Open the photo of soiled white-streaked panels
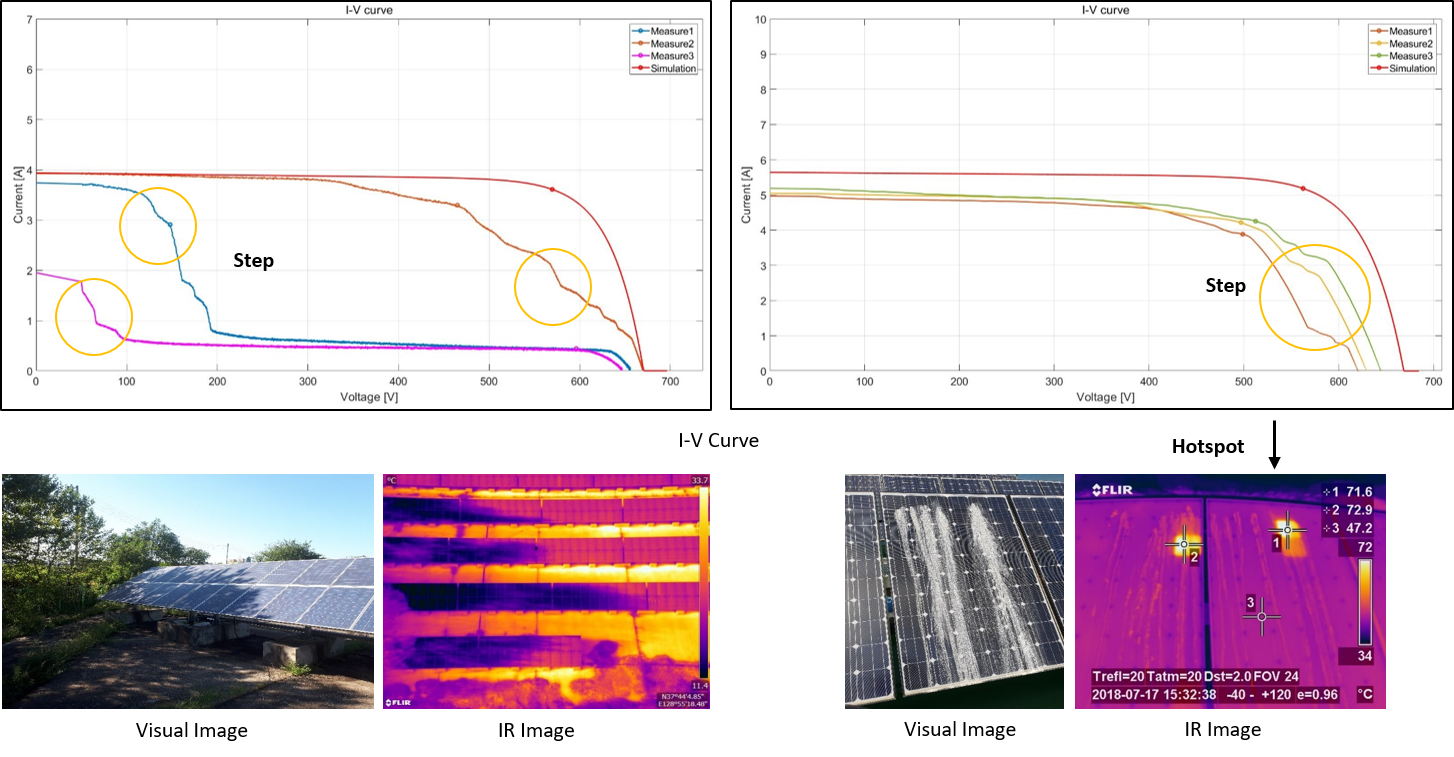 pos(954,591)
